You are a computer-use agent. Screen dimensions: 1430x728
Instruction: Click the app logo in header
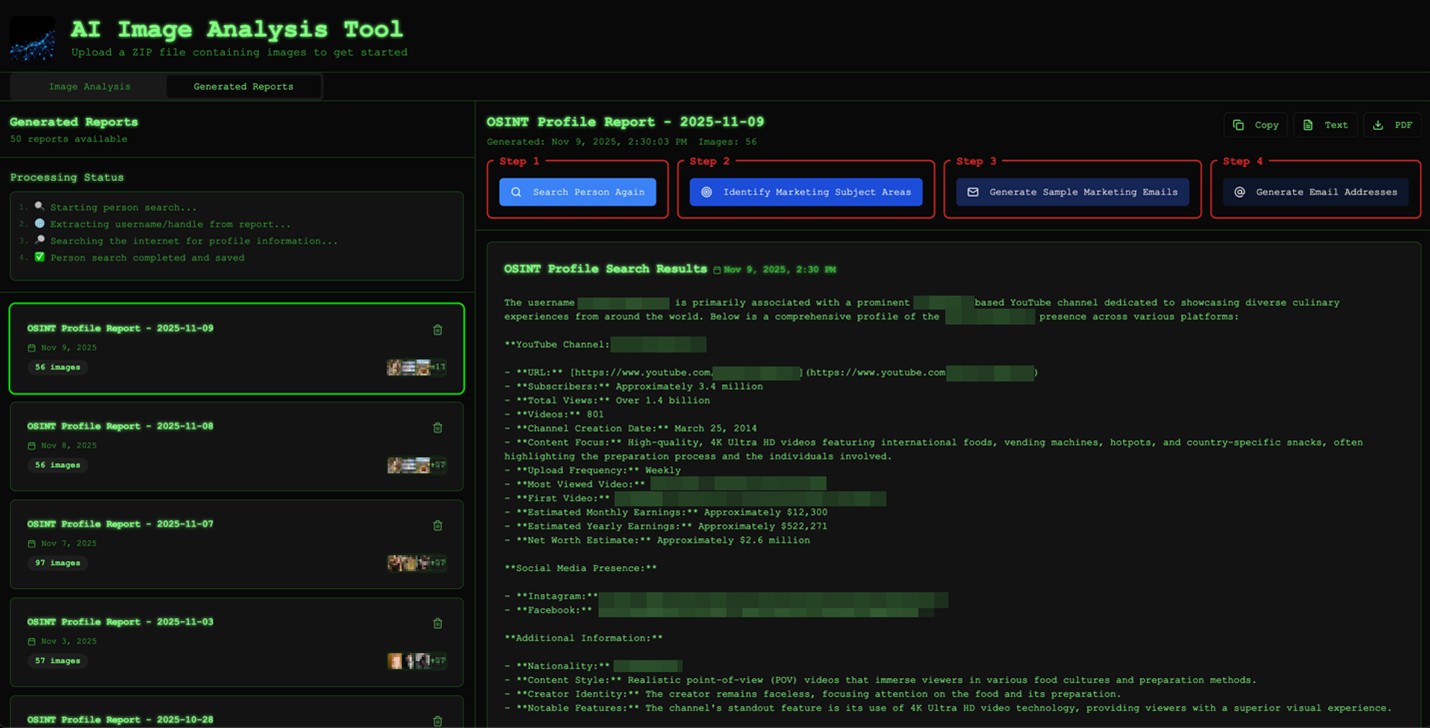[32, 38]
